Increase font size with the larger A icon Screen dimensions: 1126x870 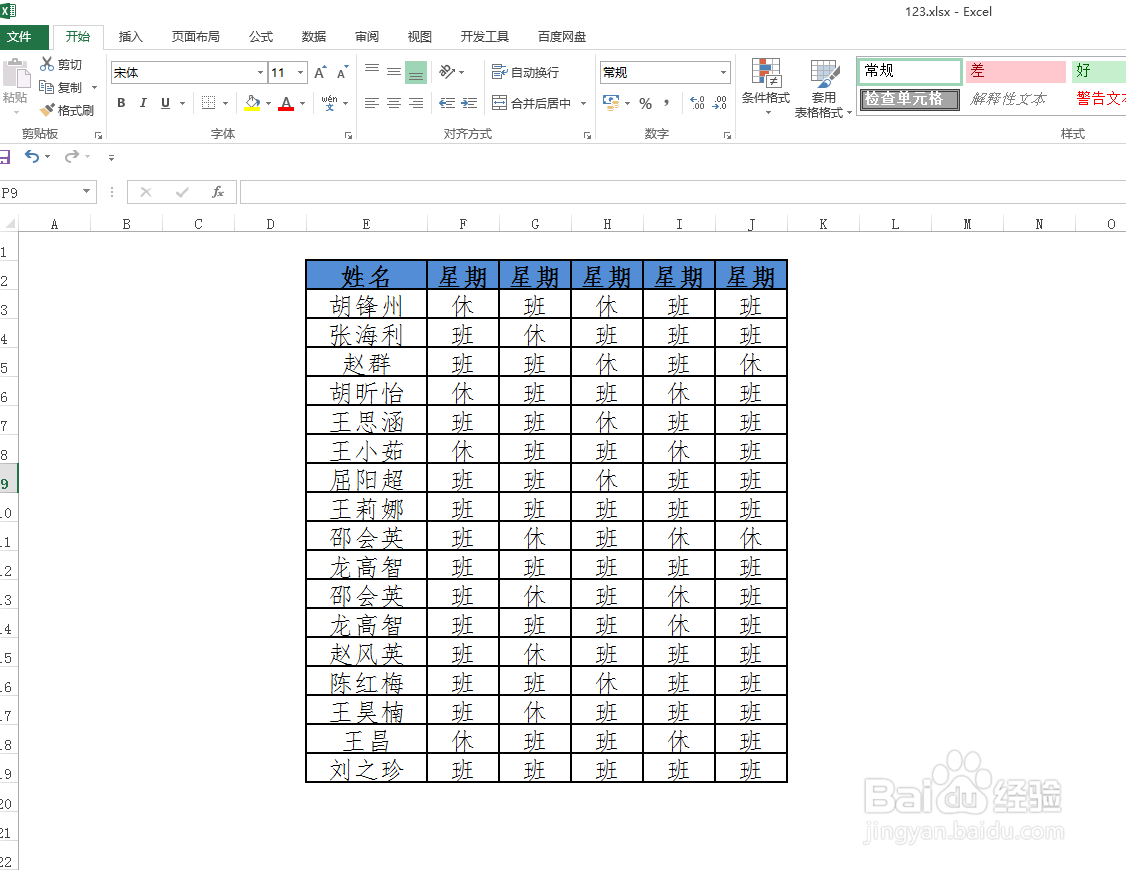click(320, 72)
